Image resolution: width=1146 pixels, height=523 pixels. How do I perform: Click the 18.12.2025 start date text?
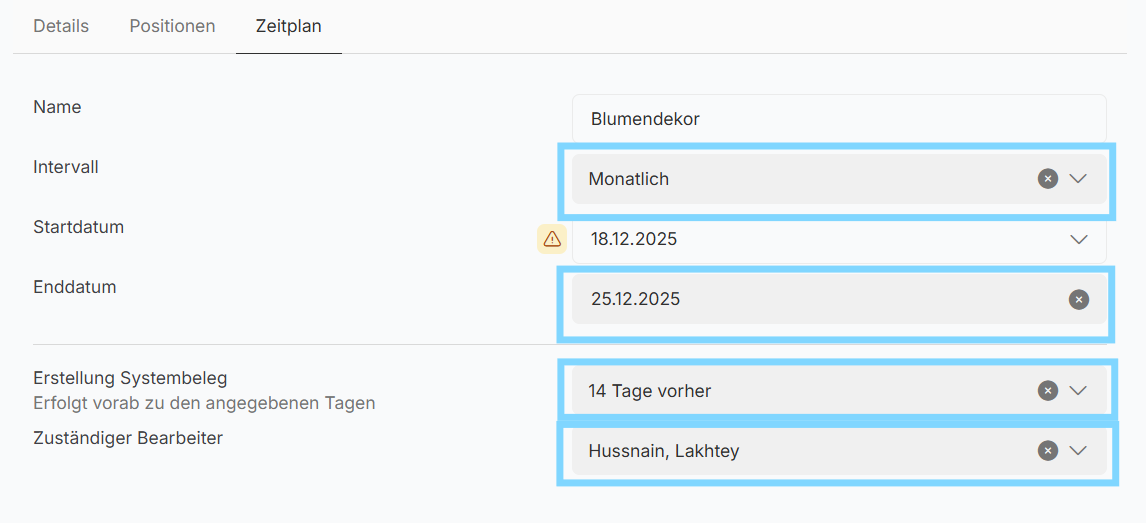tap(634, 239)
